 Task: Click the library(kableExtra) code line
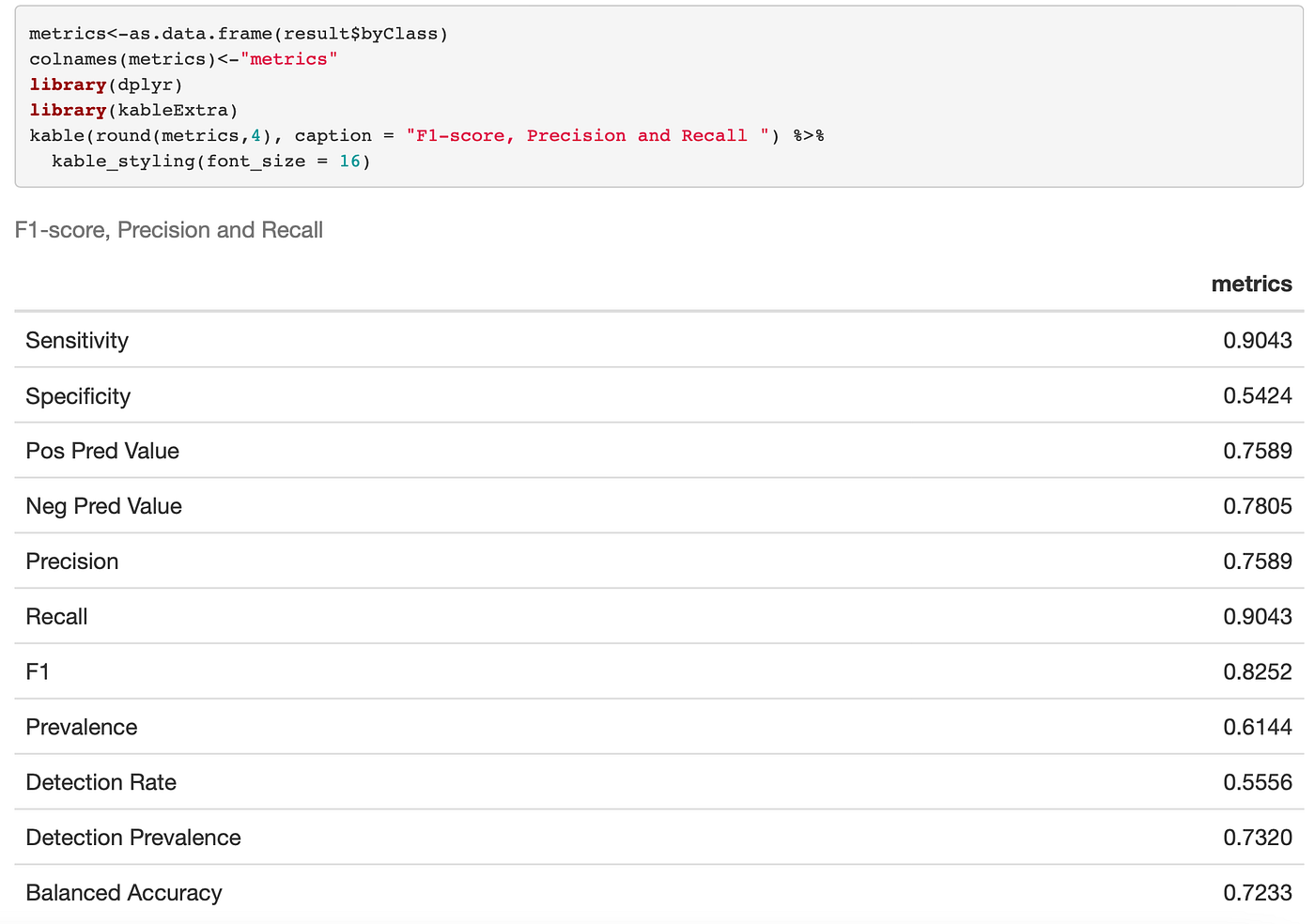click(x=133, y=110)
